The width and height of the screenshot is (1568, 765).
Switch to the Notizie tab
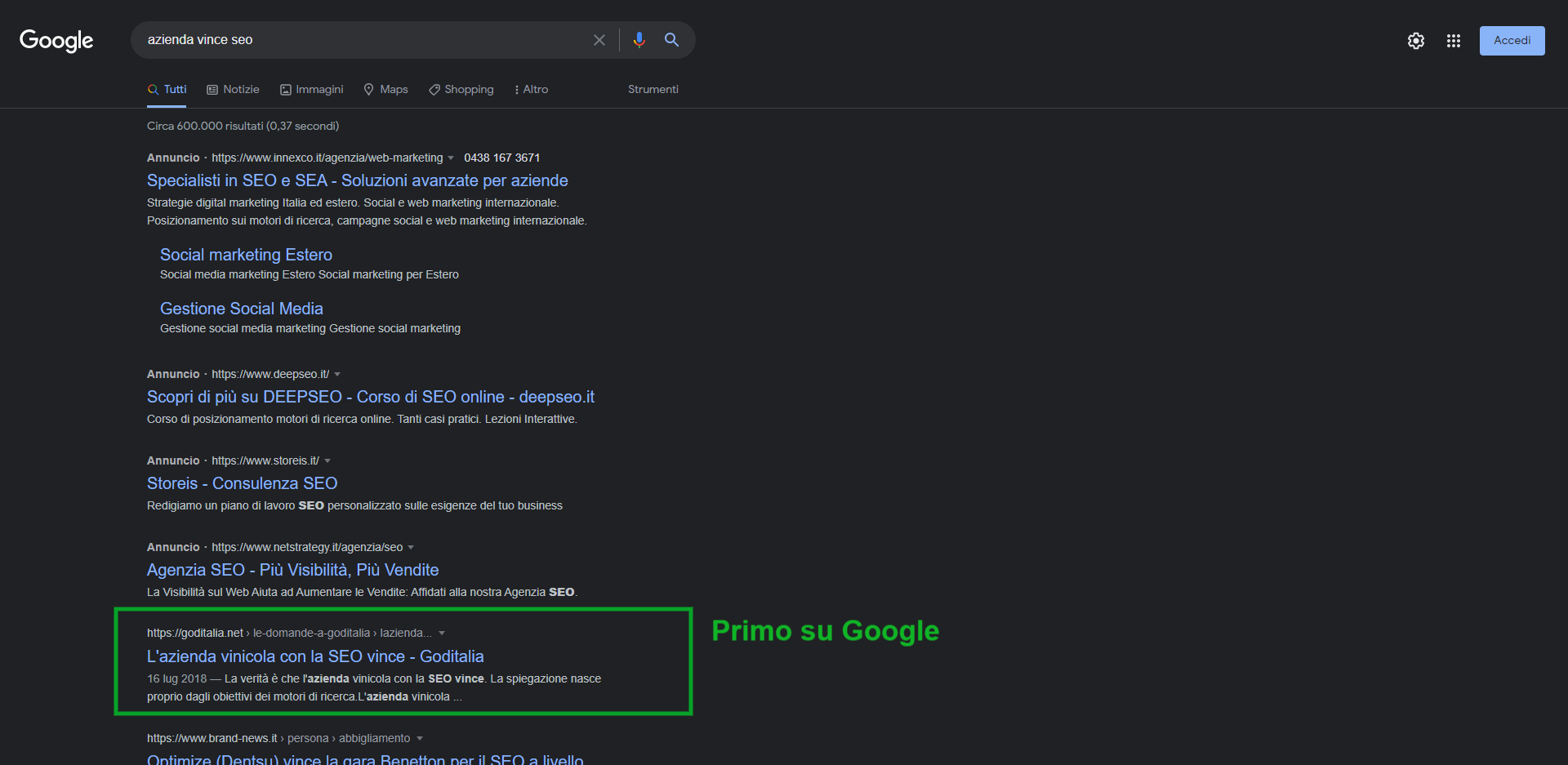[233, 90]
